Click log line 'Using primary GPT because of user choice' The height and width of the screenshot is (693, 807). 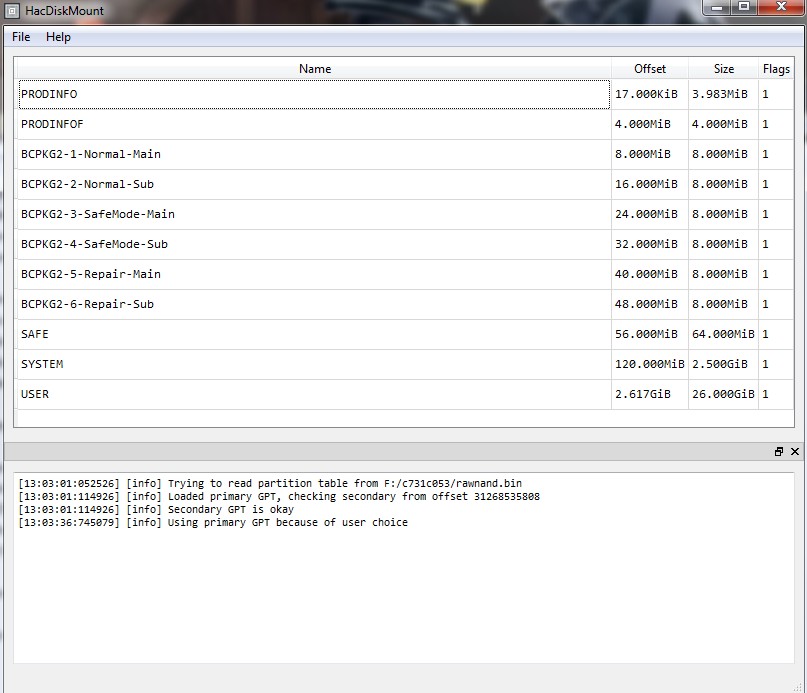pyautogui.click(x=213, y=523)
